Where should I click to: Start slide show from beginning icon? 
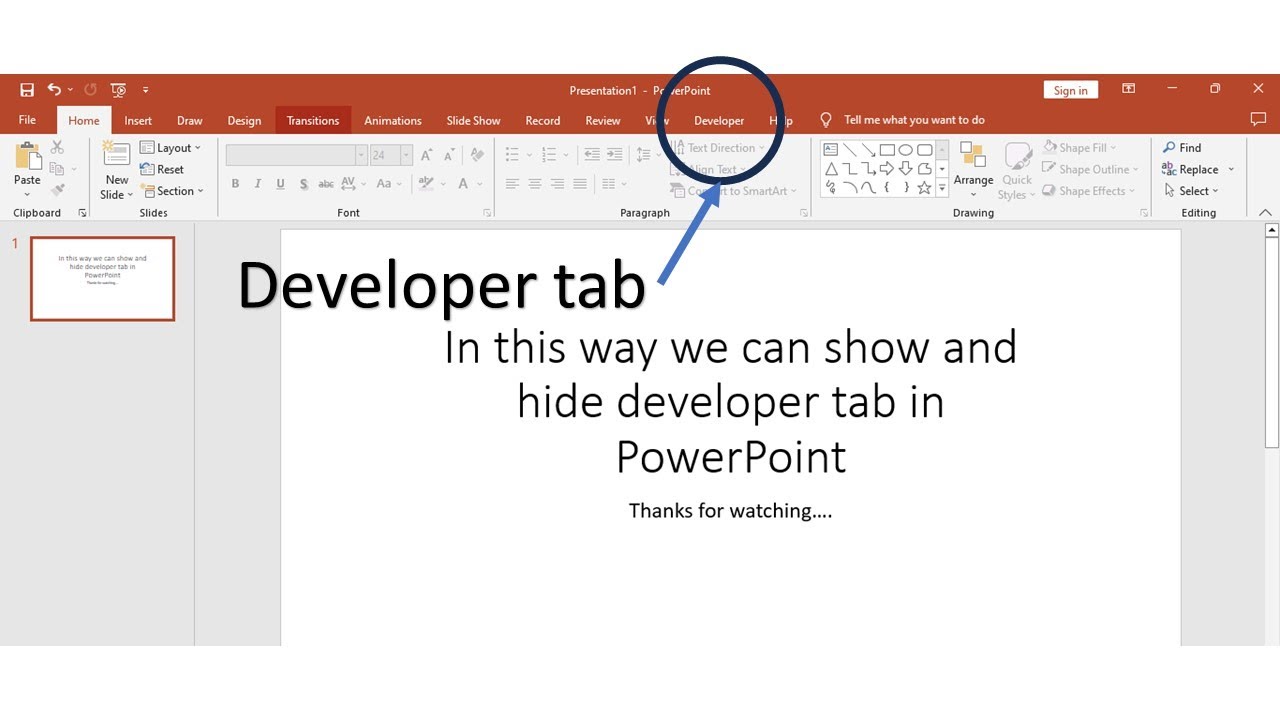[x=118, y=90]
